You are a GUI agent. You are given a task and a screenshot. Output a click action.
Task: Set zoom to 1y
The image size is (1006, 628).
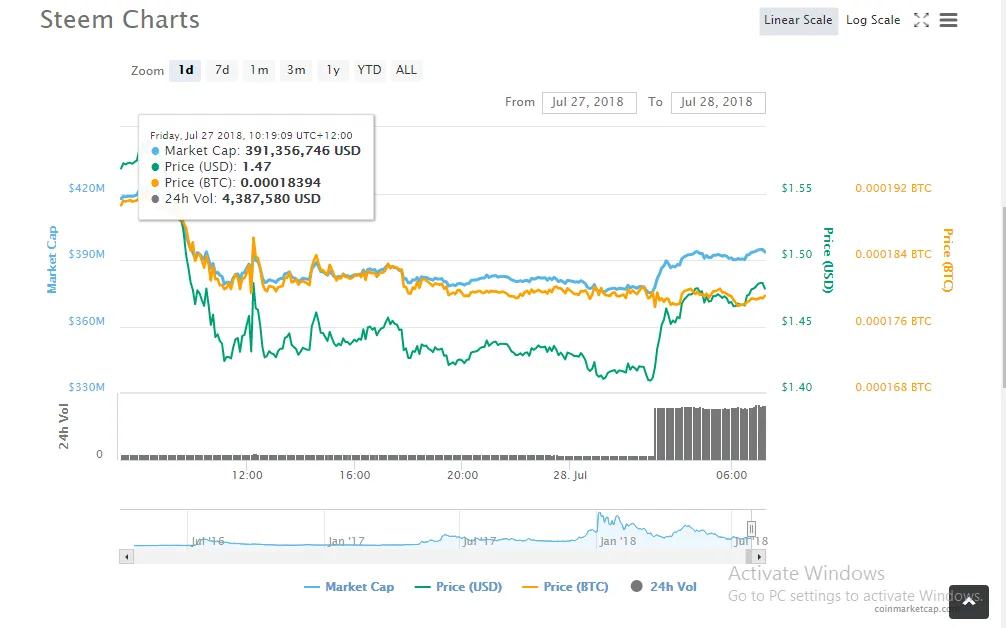(x=333, y=70)
